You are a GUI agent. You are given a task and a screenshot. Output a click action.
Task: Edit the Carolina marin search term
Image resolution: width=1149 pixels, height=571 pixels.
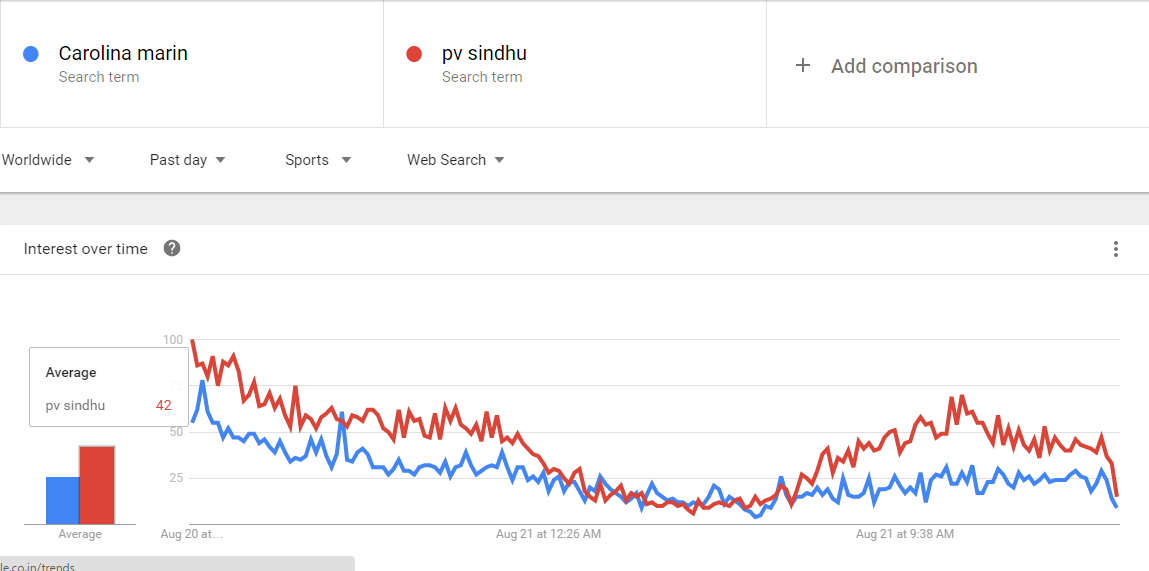coord(123,54)
